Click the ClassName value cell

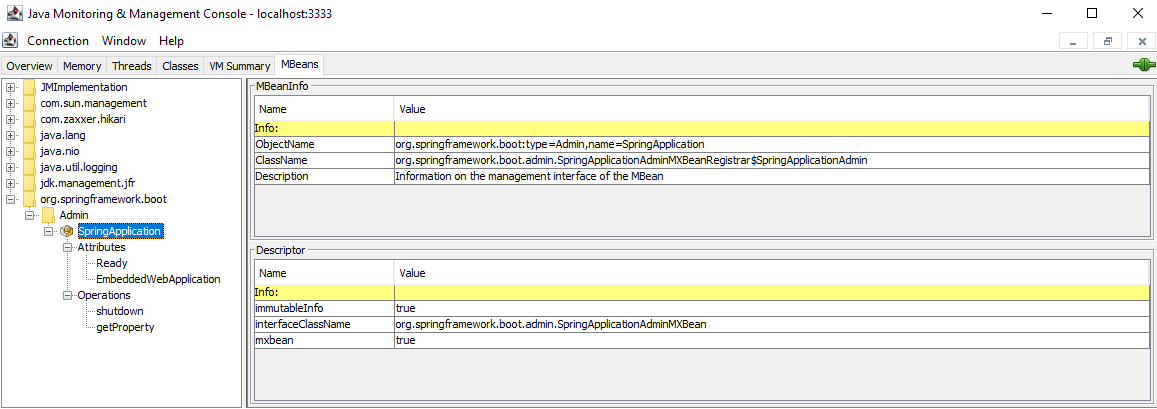[772, 160]
